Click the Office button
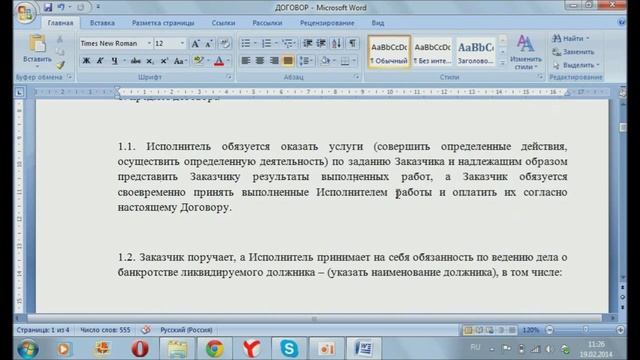The image size is (640, 360). tap(24, 13)
